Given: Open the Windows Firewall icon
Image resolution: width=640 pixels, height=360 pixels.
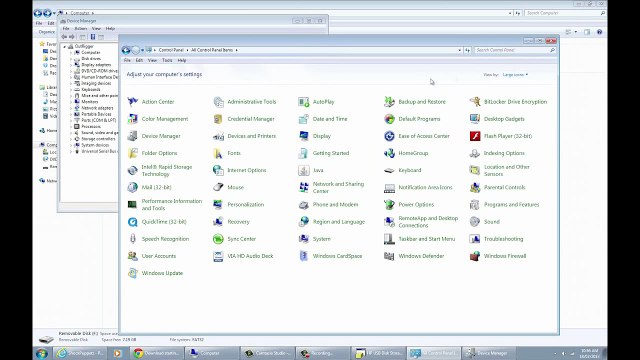Looking at the screenshot, I should 475,256.
